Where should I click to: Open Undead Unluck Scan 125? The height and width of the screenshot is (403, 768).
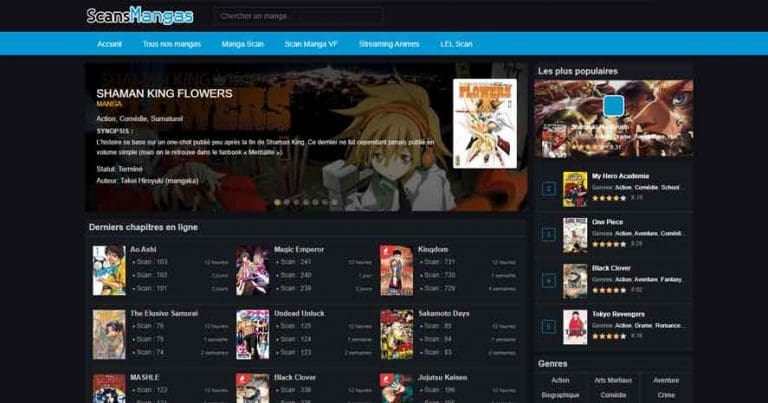pos(294,326)
